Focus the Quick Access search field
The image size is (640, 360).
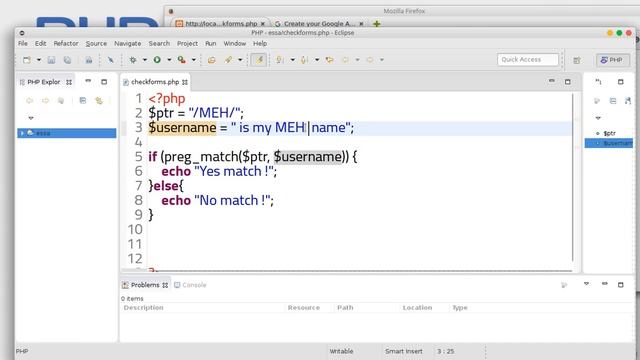tap(528, 60)
